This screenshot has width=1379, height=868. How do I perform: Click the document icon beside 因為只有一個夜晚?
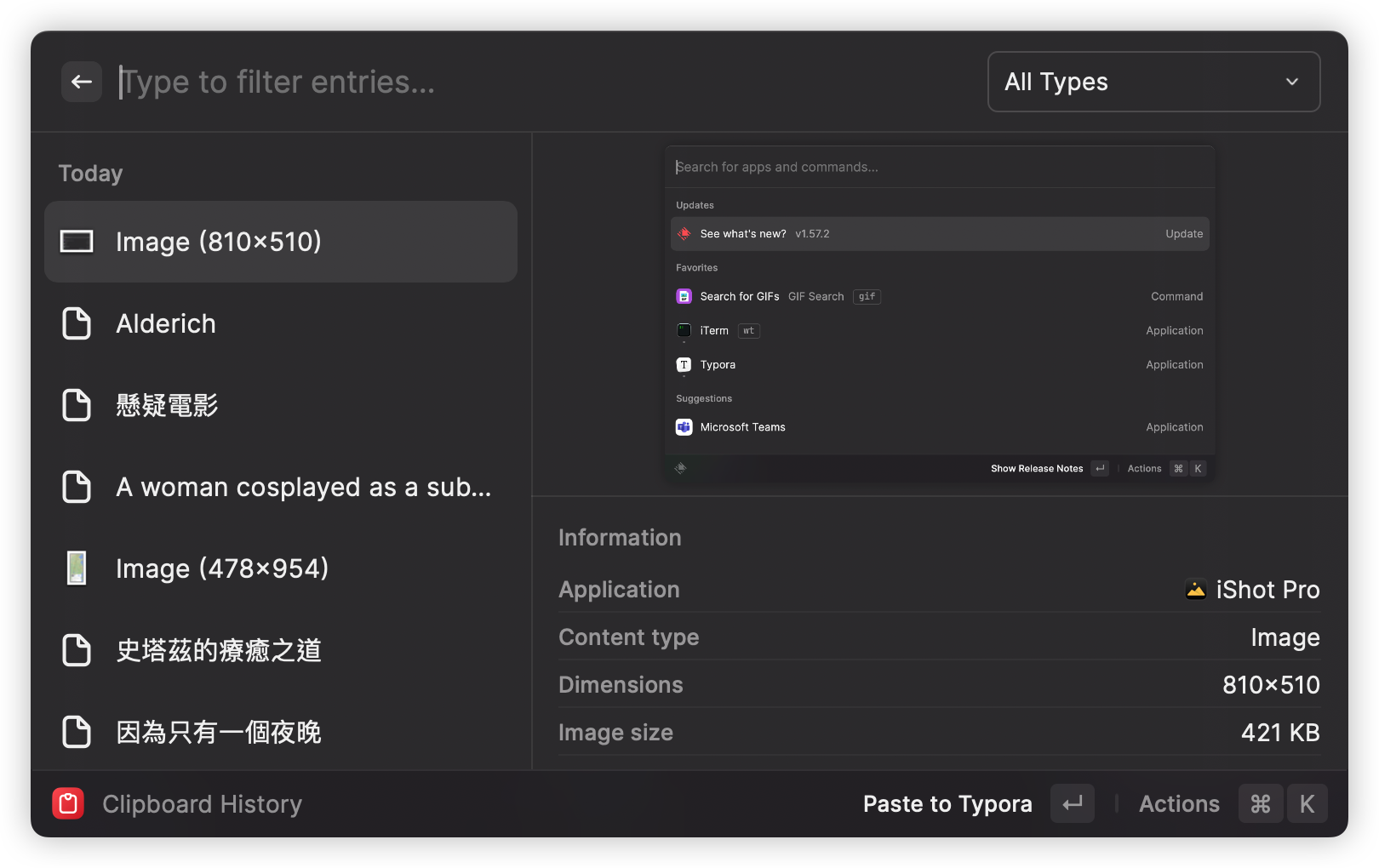(77, 732)
